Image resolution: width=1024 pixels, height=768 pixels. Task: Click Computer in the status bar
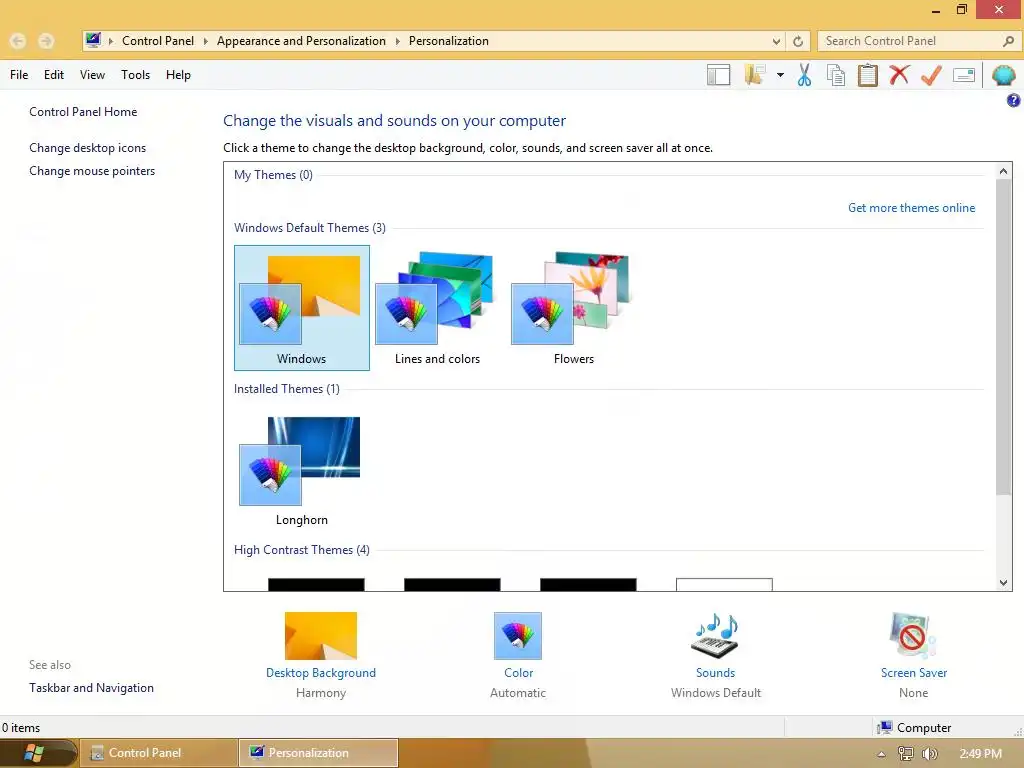[x=923, y=728]
